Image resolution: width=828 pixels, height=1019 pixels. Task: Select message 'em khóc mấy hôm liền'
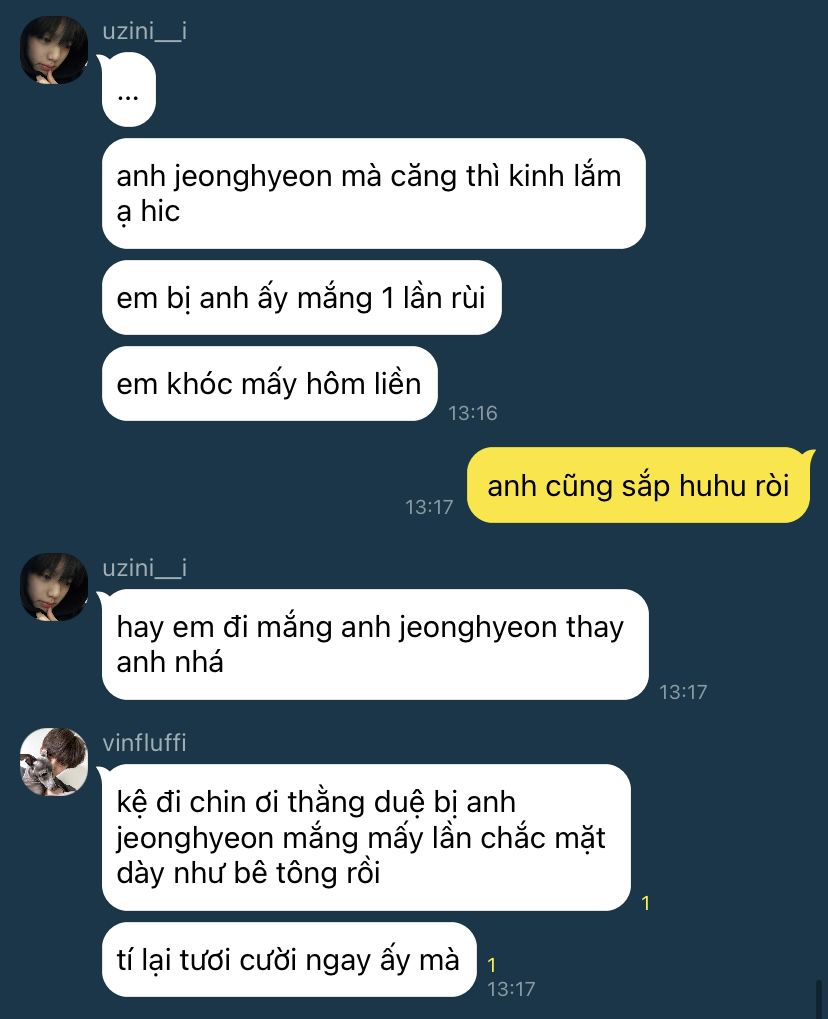270,383
